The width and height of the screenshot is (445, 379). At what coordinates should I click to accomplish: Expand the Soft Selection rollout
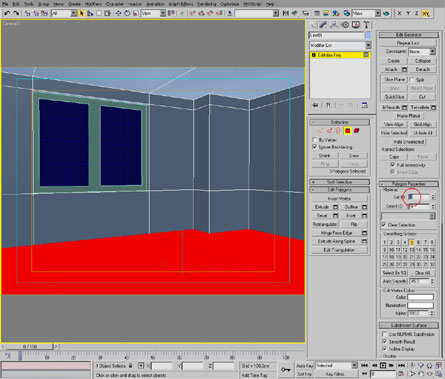coord(340,182)
